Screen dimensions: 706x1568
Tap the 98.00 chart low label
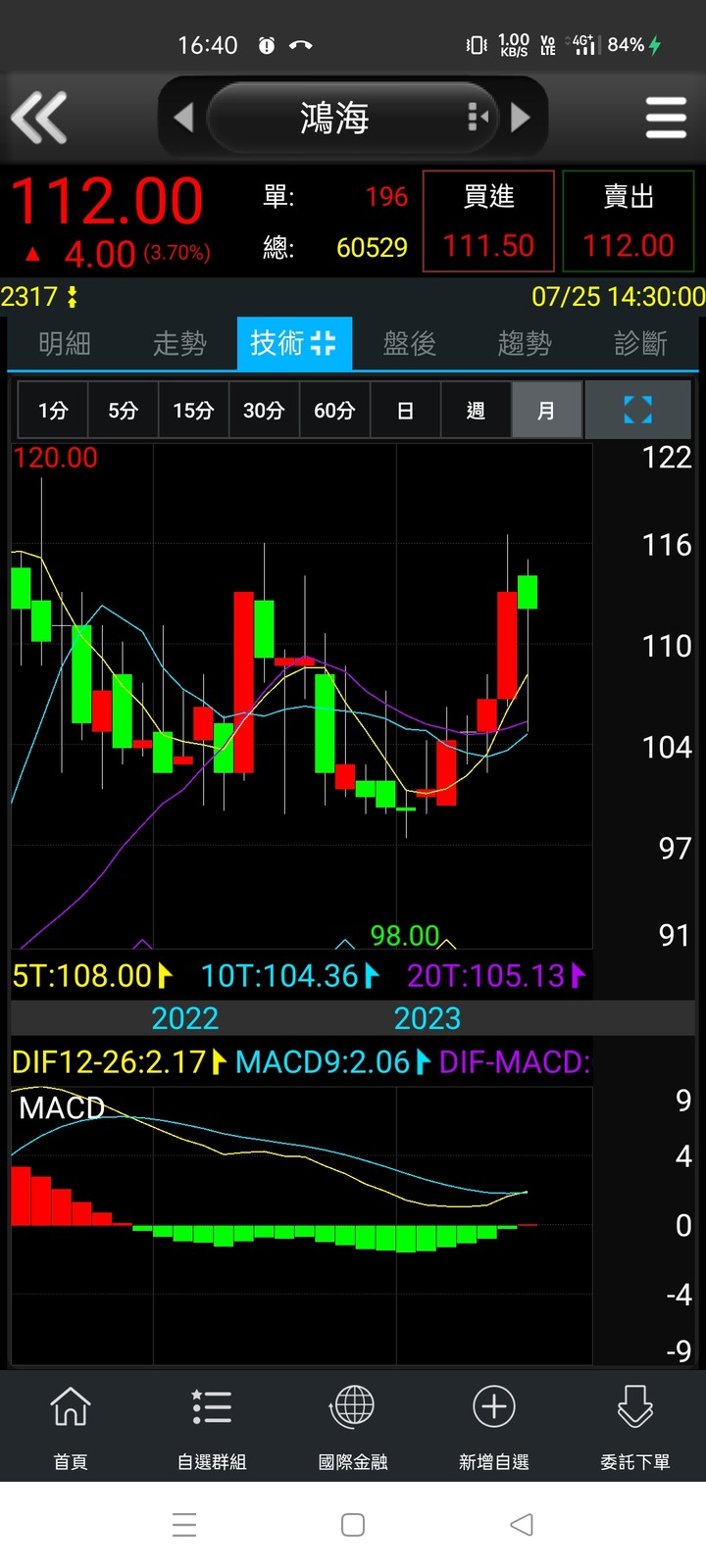pyautogui.click(x=405, y=936)
